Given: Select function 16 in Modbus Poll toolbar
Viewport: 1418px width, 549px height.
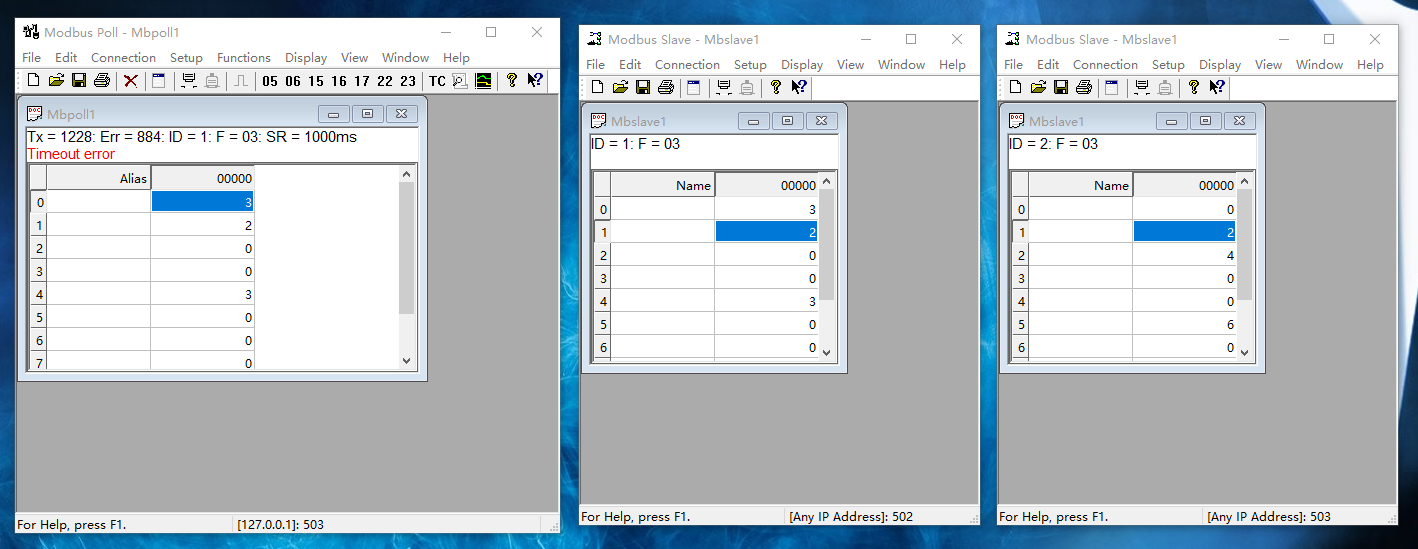Looking at the screenshot, I should click(339, 81).
